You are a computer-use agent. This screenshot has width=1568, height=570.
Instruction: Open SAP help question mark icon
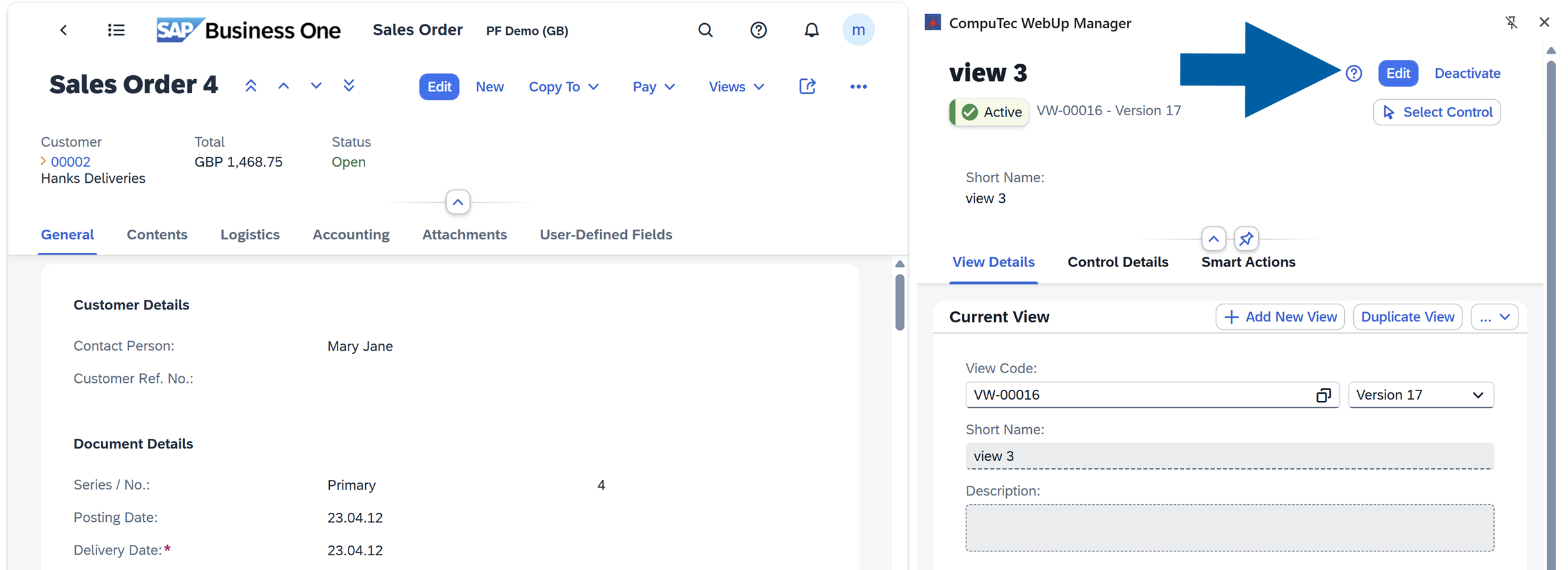click(x=759, y=30)
